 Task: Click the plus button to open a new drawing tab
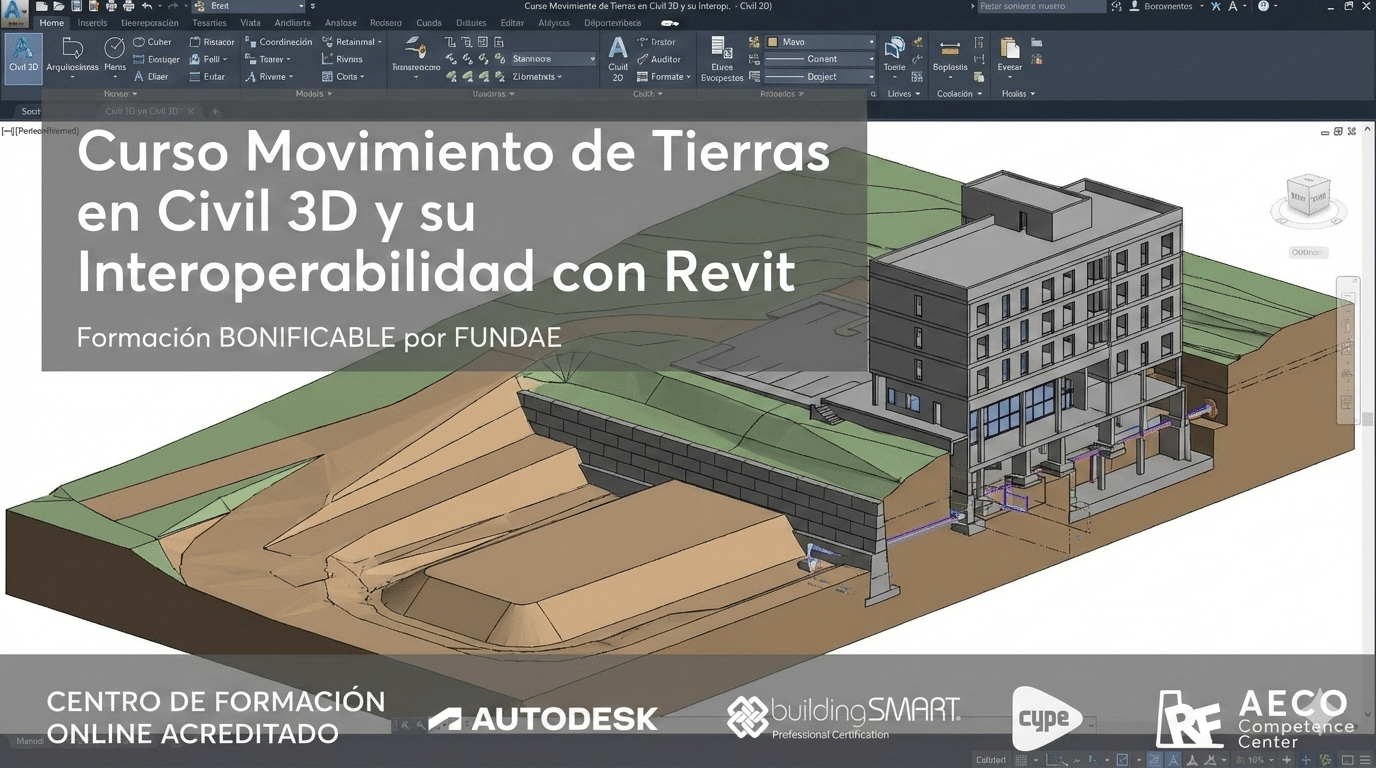(x=215, y=111)
